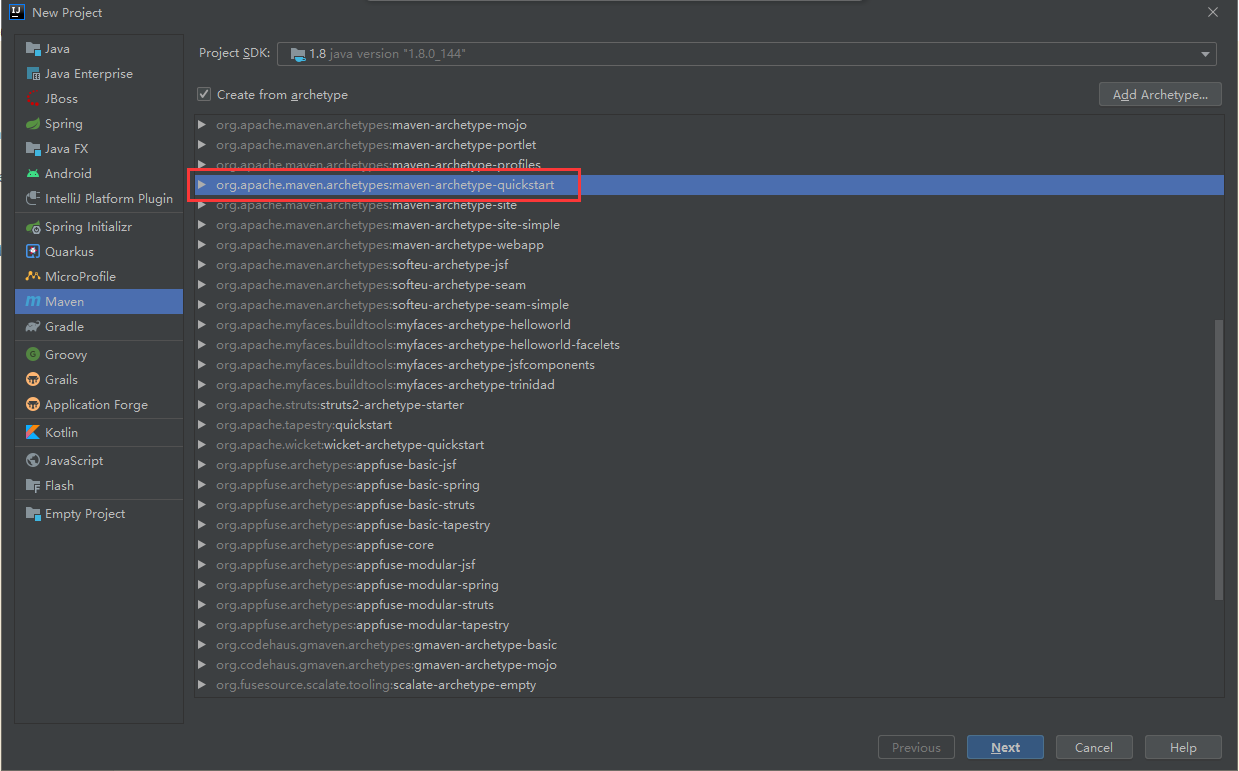Pick Empty Project option
The height and width of the screenshot is (771, 1239).
[x=99, y=514]
